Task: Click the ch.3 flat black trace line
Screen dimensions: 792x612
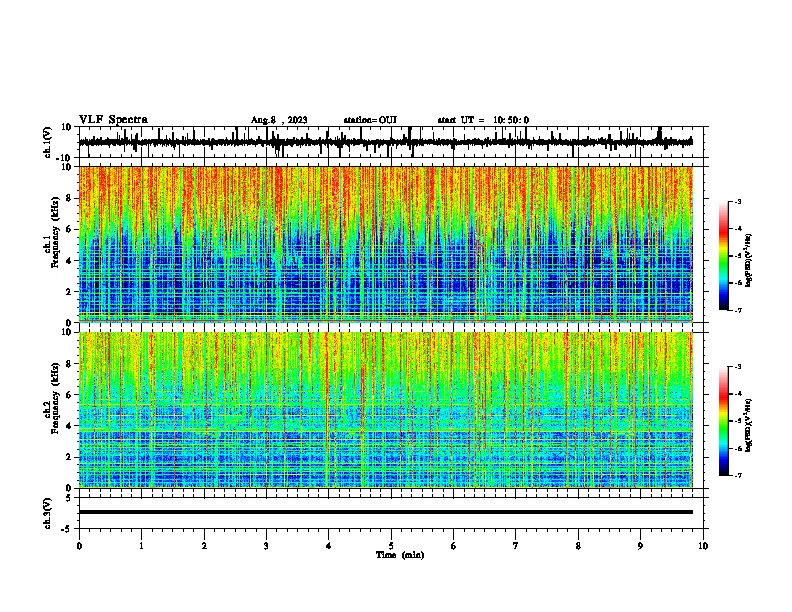Action: point(385,512)
